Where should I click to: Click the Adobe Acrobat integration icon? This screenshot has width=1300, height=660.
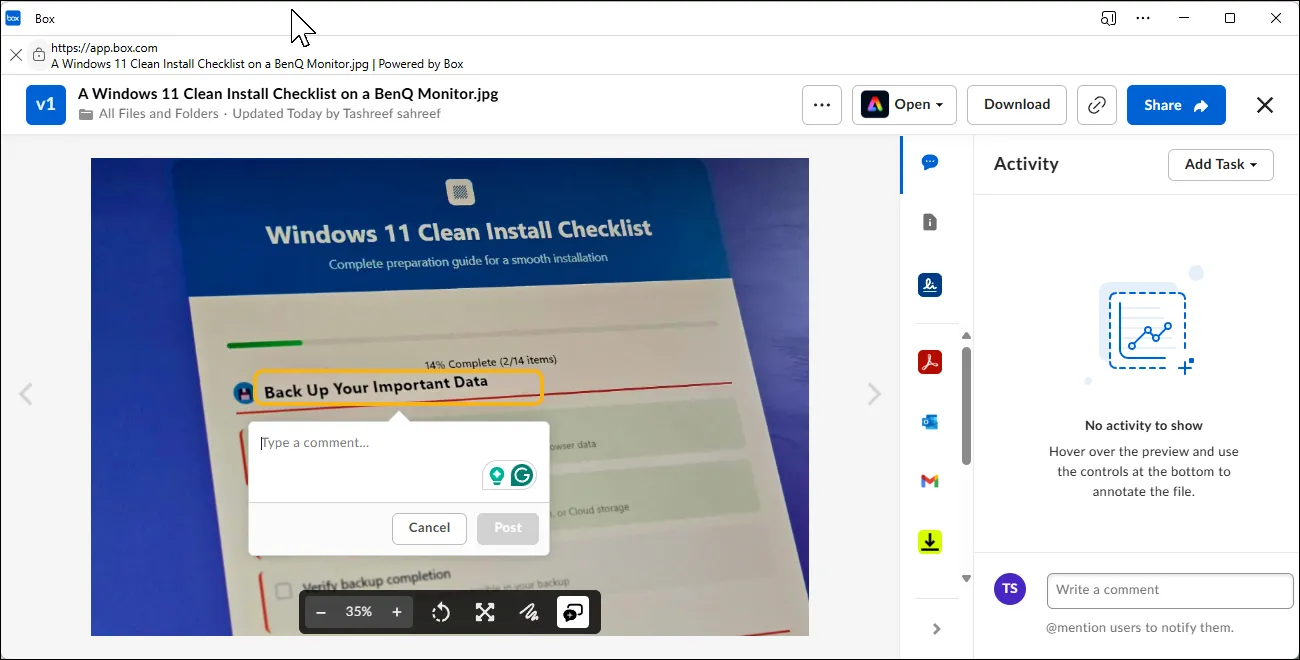point(930,362)
